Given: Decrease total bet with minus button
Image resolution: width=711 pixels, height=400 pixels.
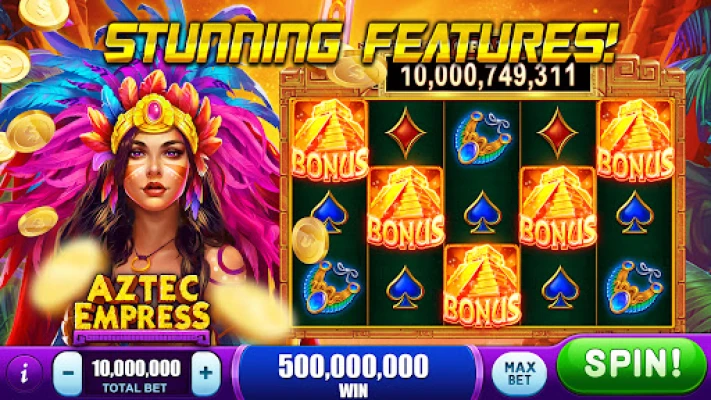Looking at the screenshot, I should (68, 373).
